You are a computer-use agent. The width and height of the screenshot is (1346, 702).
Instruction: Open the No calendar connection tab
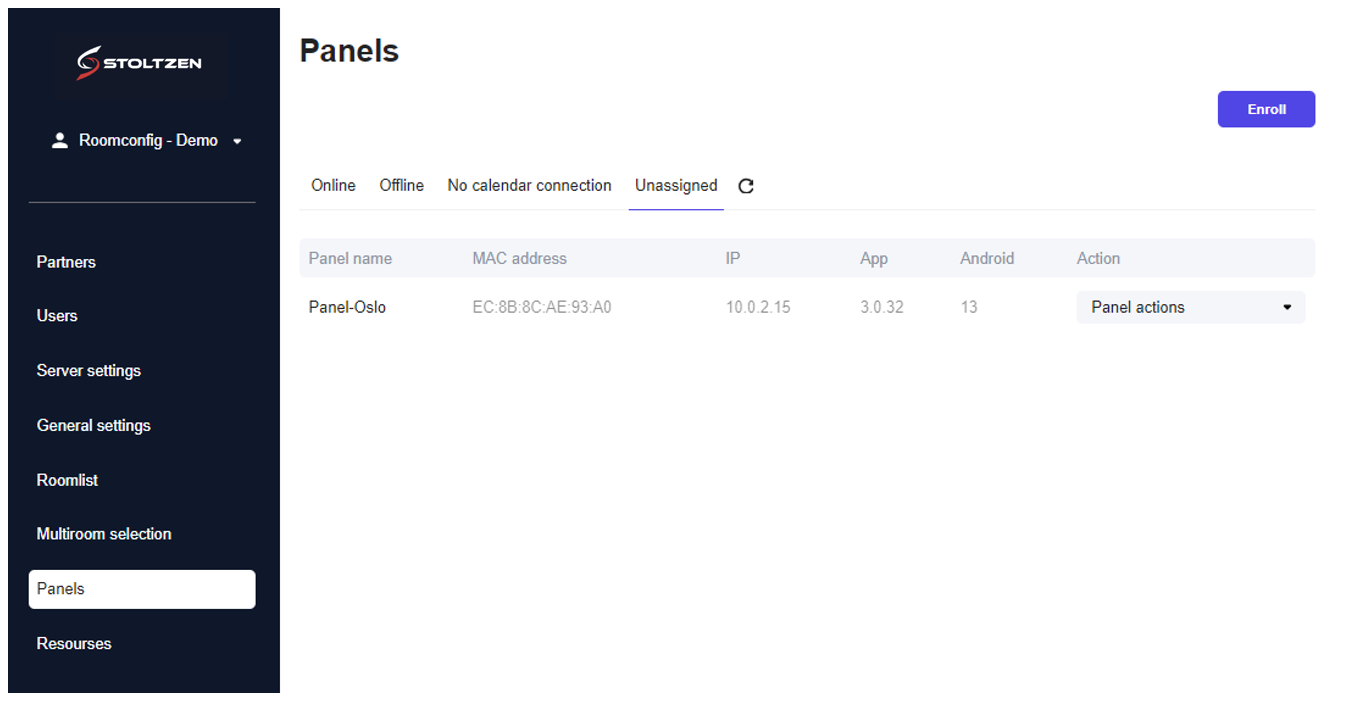[x=529, y=186]
